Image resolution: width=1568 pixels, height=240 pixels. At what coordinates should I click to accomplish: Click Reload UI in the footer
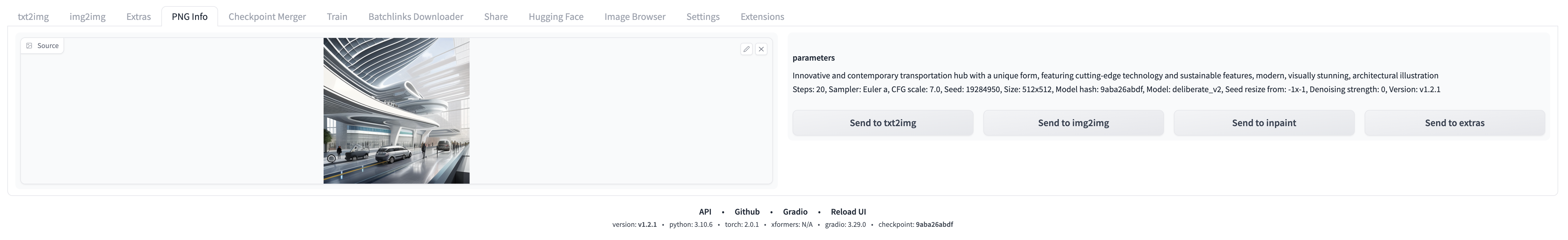[848, 212]
